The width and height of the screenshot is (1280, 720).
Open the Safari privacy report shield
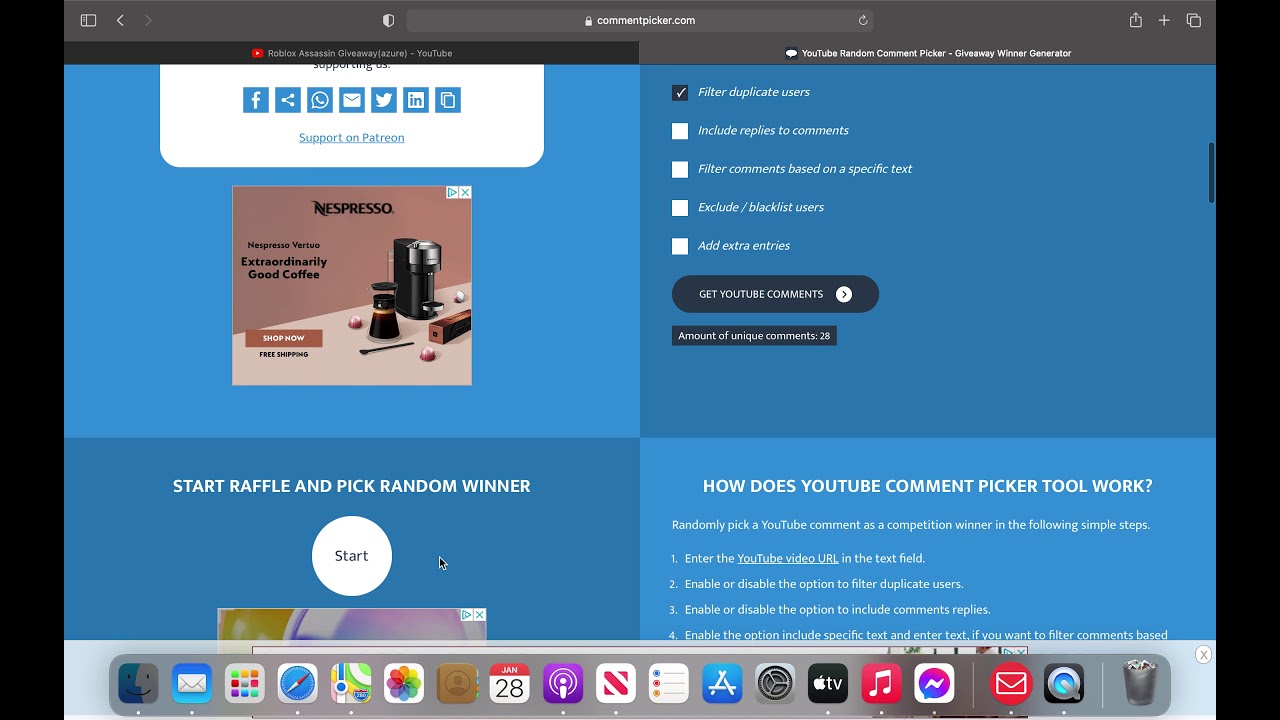(389, 20)
